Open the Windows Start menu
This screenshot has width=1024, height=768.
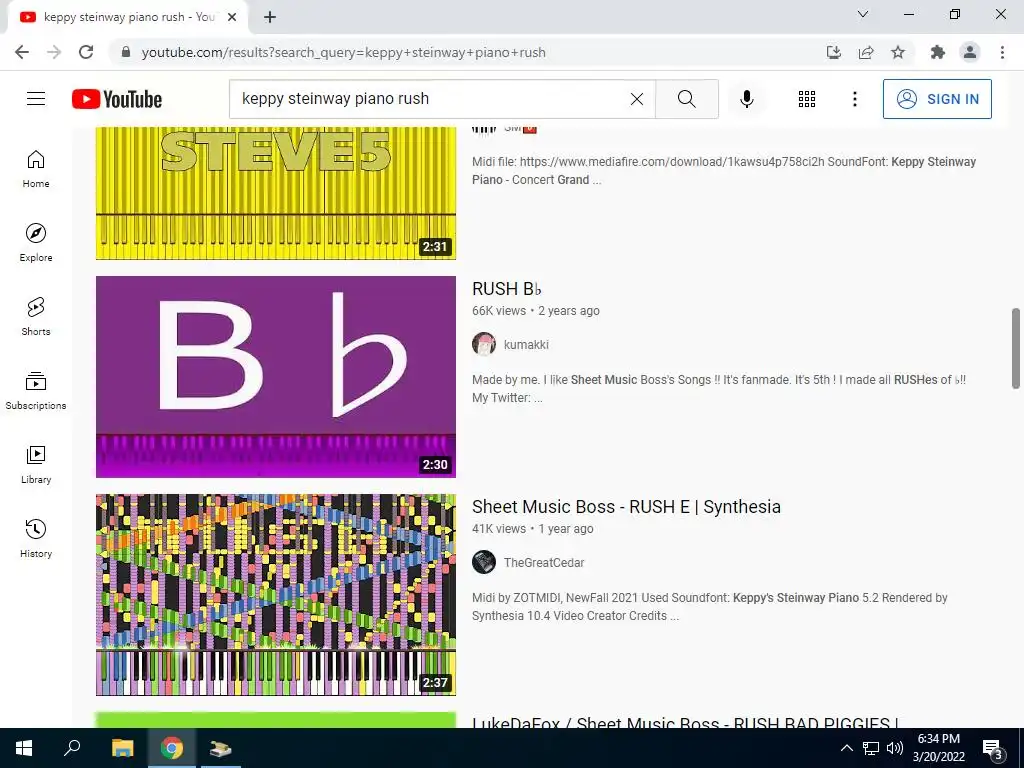[x=24, y=748]
